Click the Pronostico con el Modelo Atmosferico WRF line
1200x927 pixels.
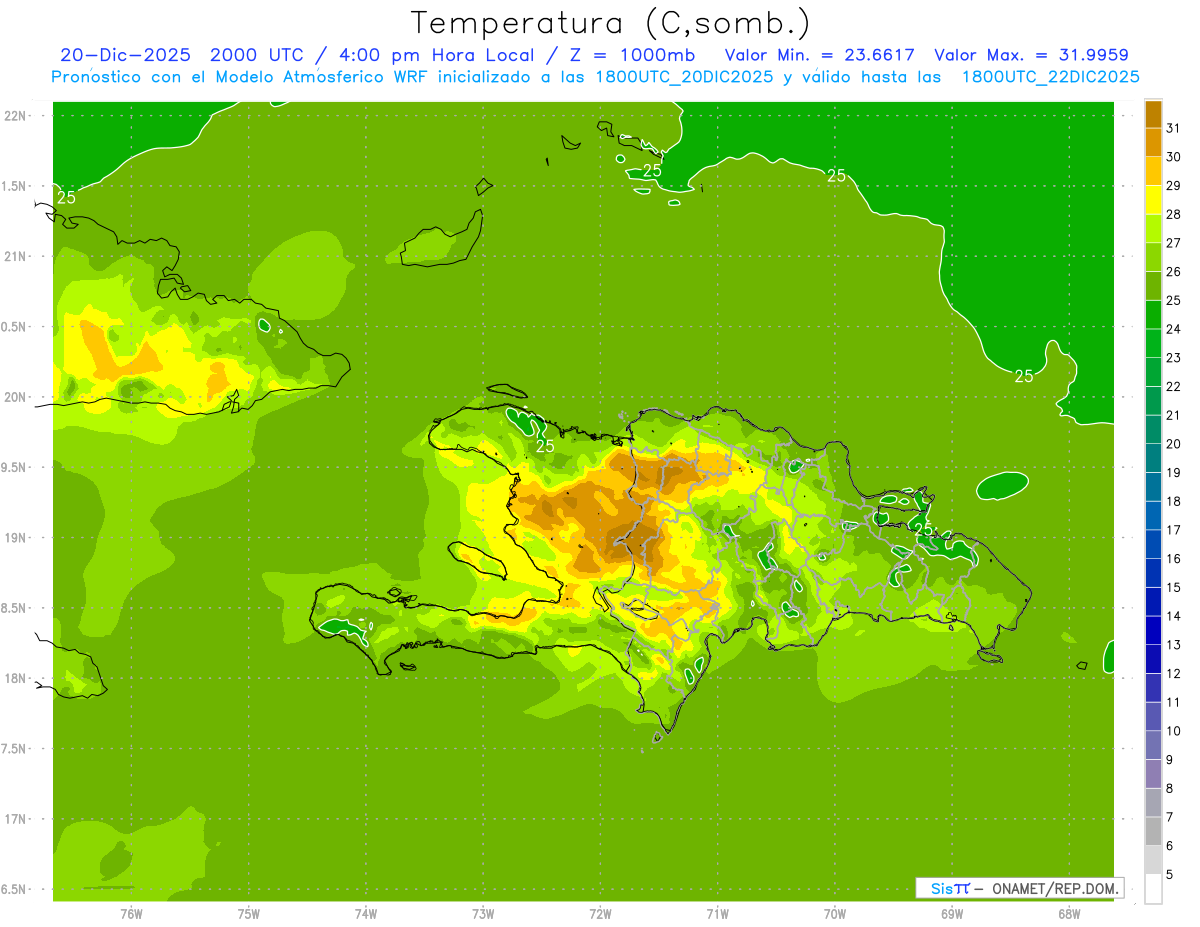[595, 77]
